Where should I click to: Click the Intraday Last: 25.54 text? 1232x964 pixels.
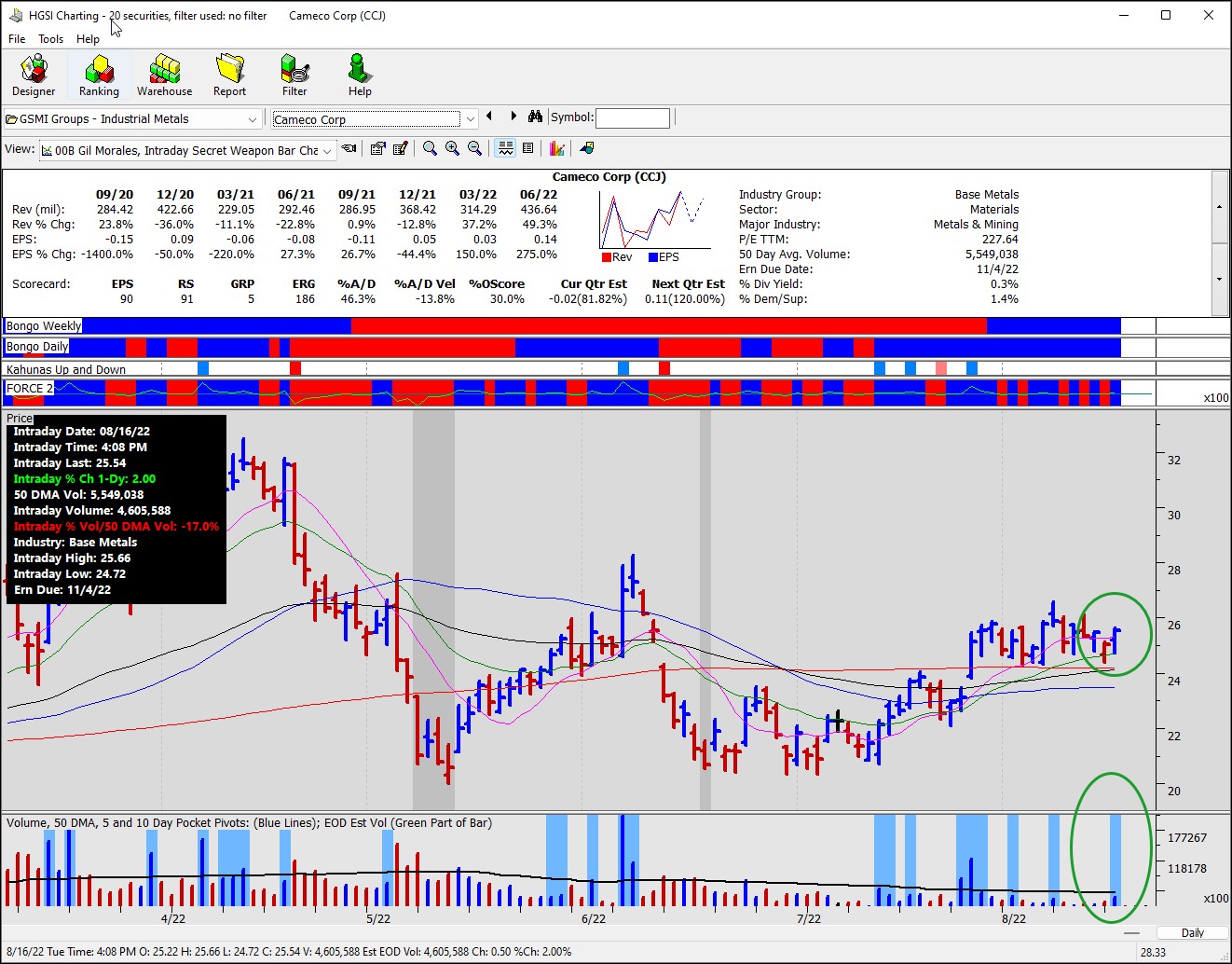click(x=70, y=463)
